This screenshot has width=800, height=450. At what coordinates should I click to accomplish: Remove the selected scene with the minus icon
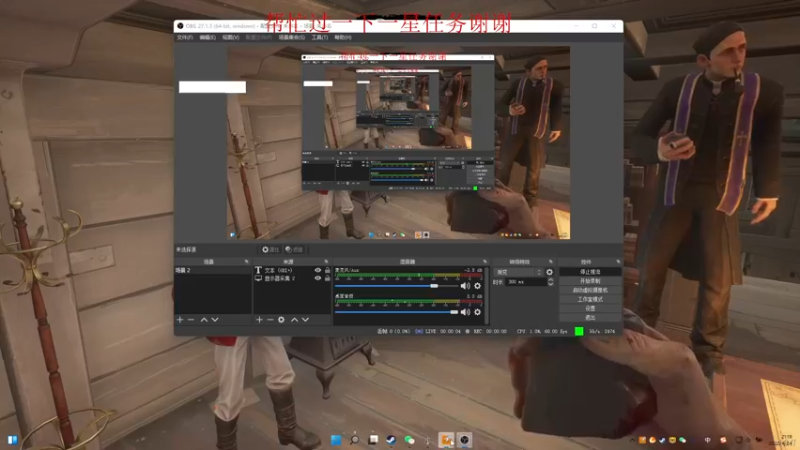[x=191, y=320]
